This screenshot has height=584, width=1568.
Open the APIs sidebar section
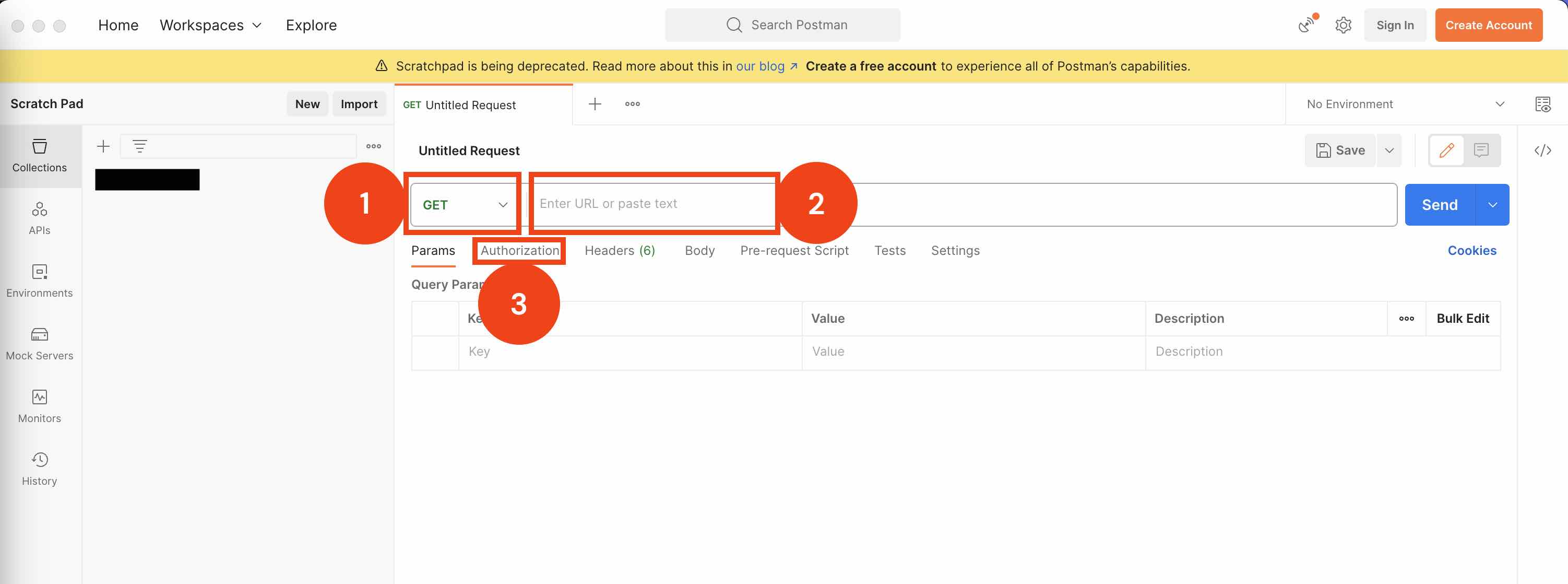click(x=40, y=219)
